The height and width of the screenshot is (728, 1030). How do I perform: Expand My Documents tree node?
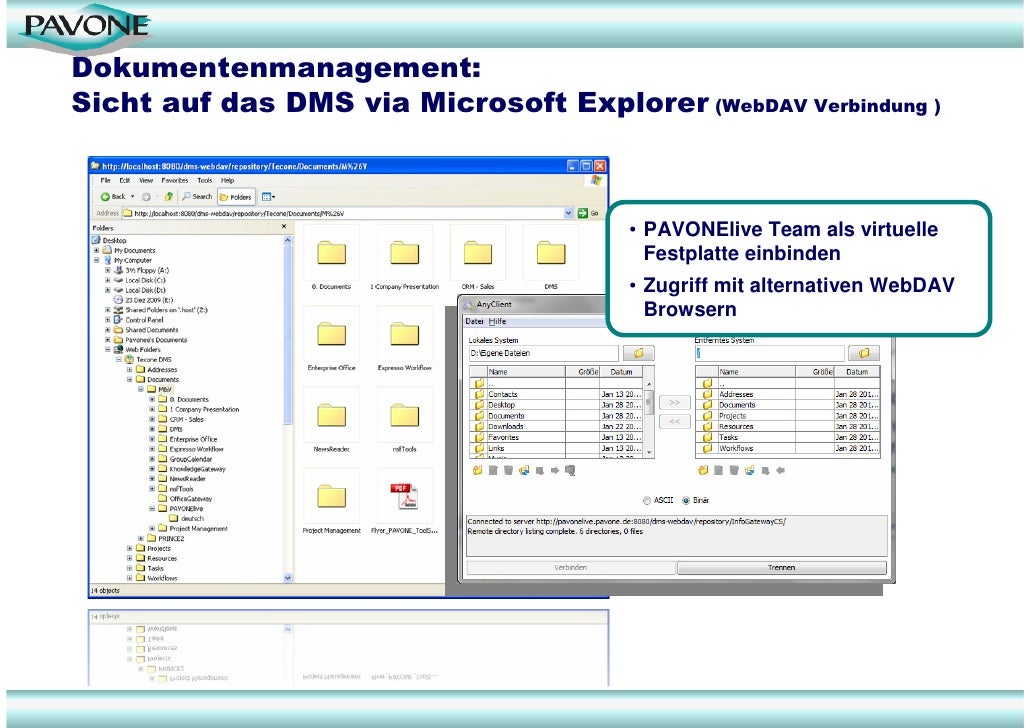(x=97, y=250)
